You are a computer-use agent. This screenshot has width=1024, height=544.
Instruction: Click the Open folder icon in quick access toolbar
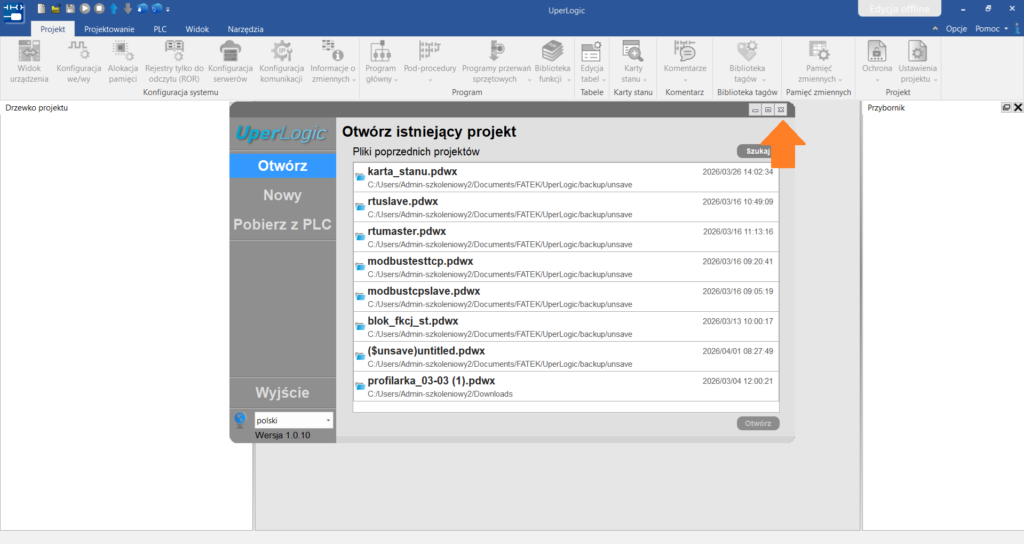(x=56, y=8)
